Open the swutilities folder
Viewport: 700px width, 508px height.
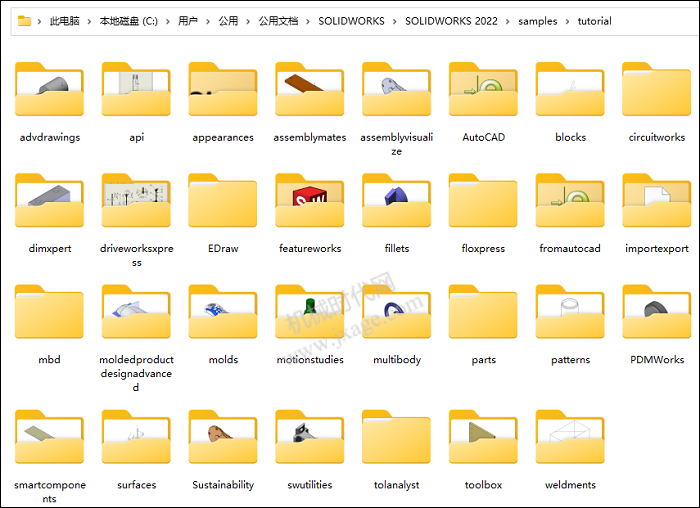(310, 437)
